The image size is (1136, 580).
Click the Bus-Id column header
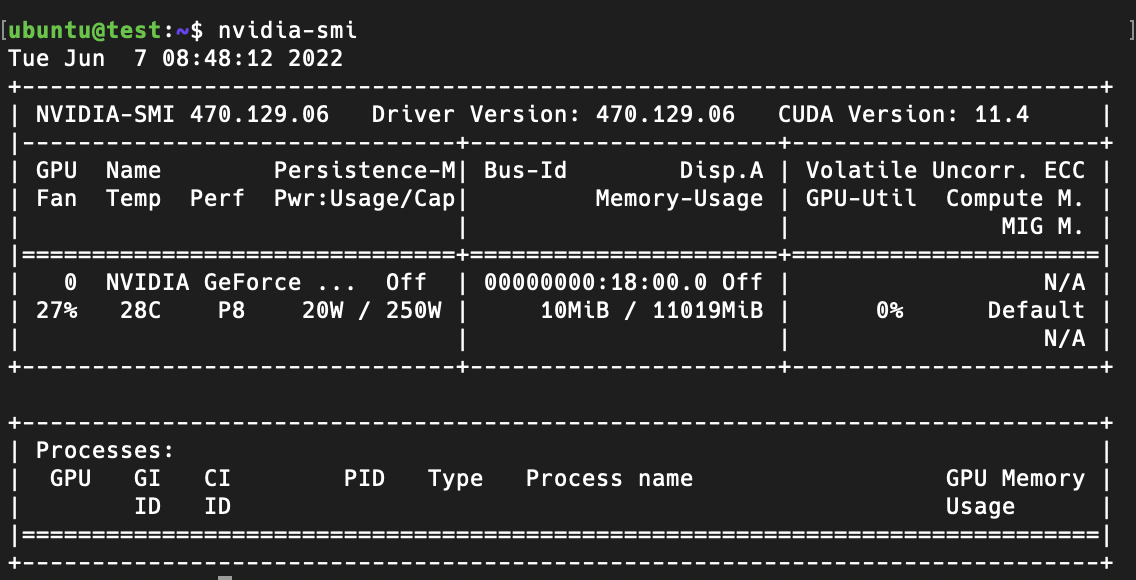click(525, 171)
